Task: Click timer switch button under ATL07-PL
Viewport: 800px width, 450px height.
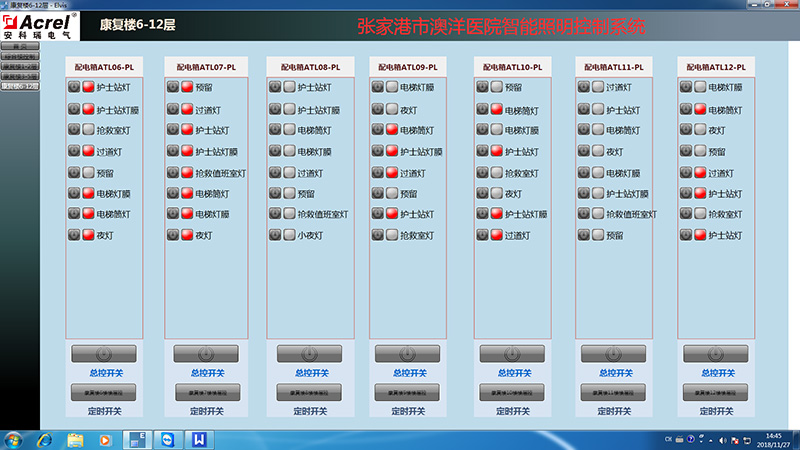Action: [x=197, y=391]
